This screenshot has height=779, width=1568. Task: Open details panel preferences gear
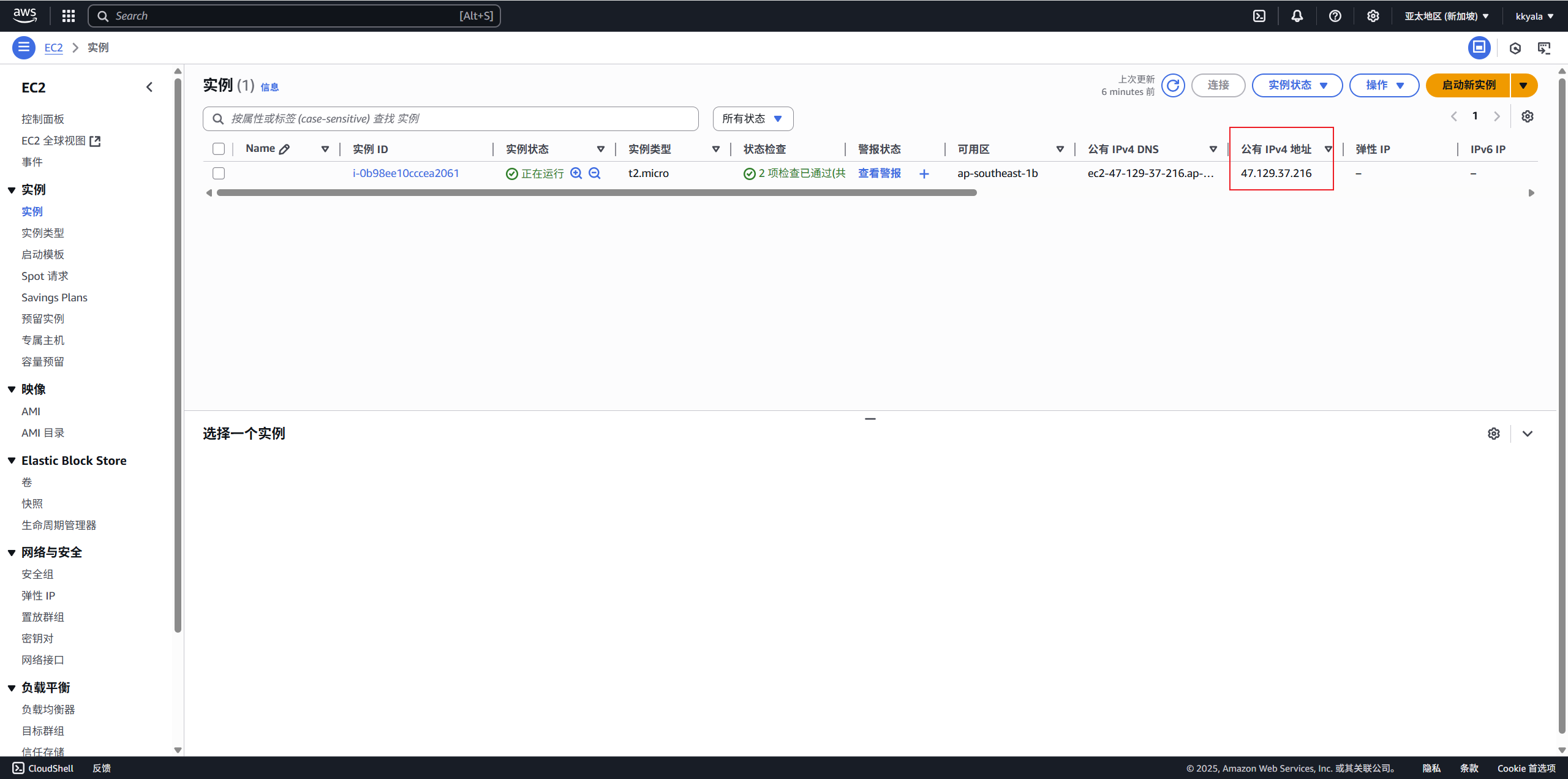pos(1494,434)
